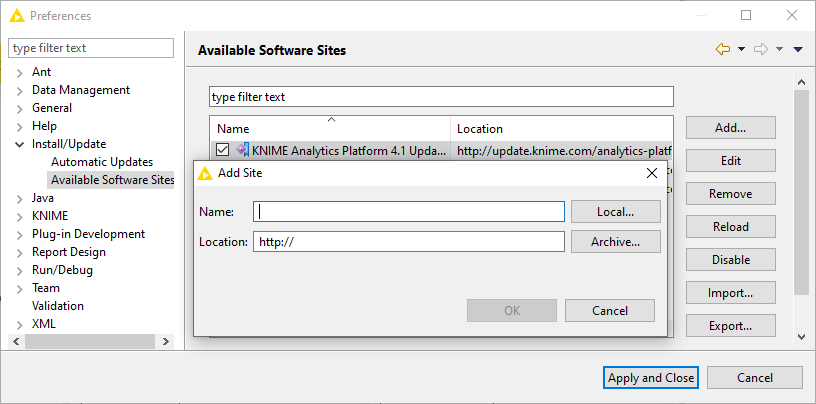816x404 pixels.
Task: Click Apply and Close
Action: [651, 377]
